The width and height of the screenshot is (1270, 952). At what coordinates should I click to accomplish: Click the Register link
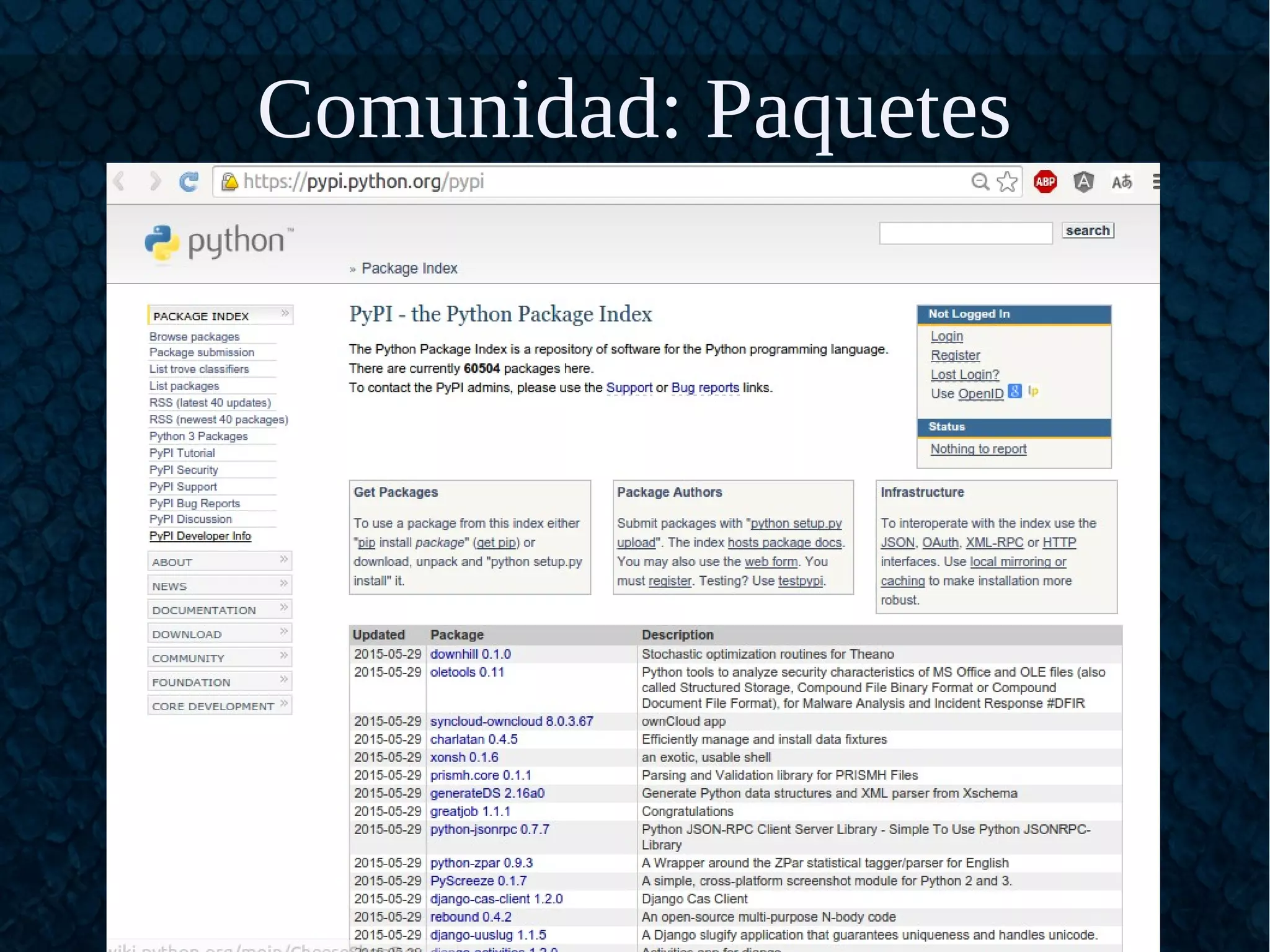(x=955, y=355)
